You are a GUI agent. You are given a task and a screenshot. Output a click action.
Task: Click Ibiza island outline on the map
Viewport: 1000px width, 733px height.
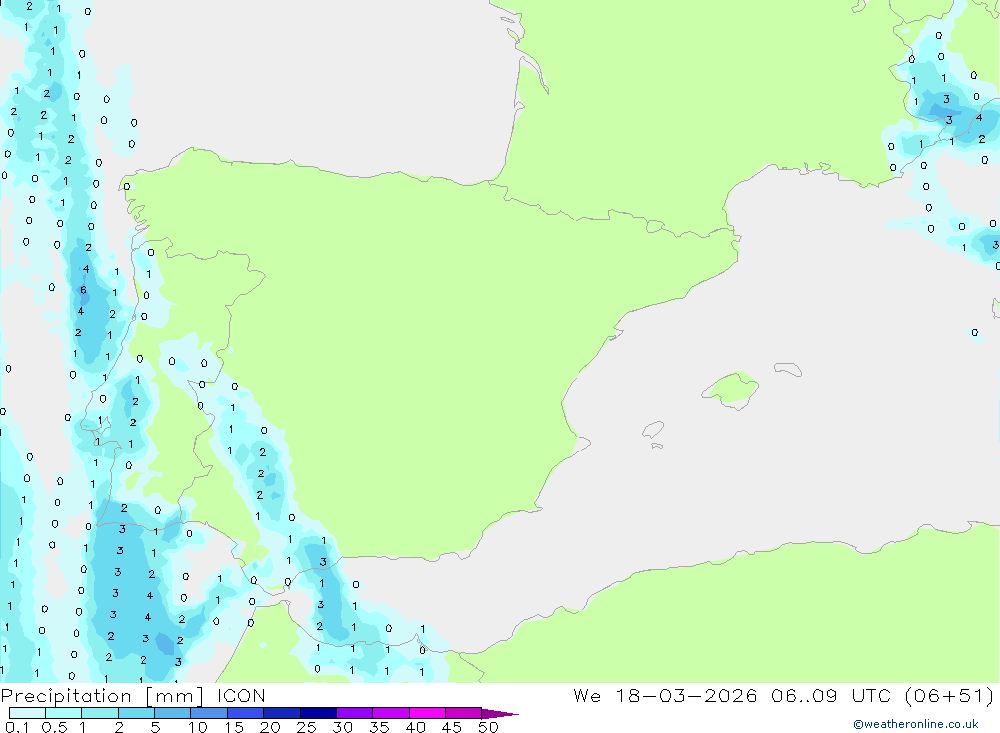[x=653, y=429]
